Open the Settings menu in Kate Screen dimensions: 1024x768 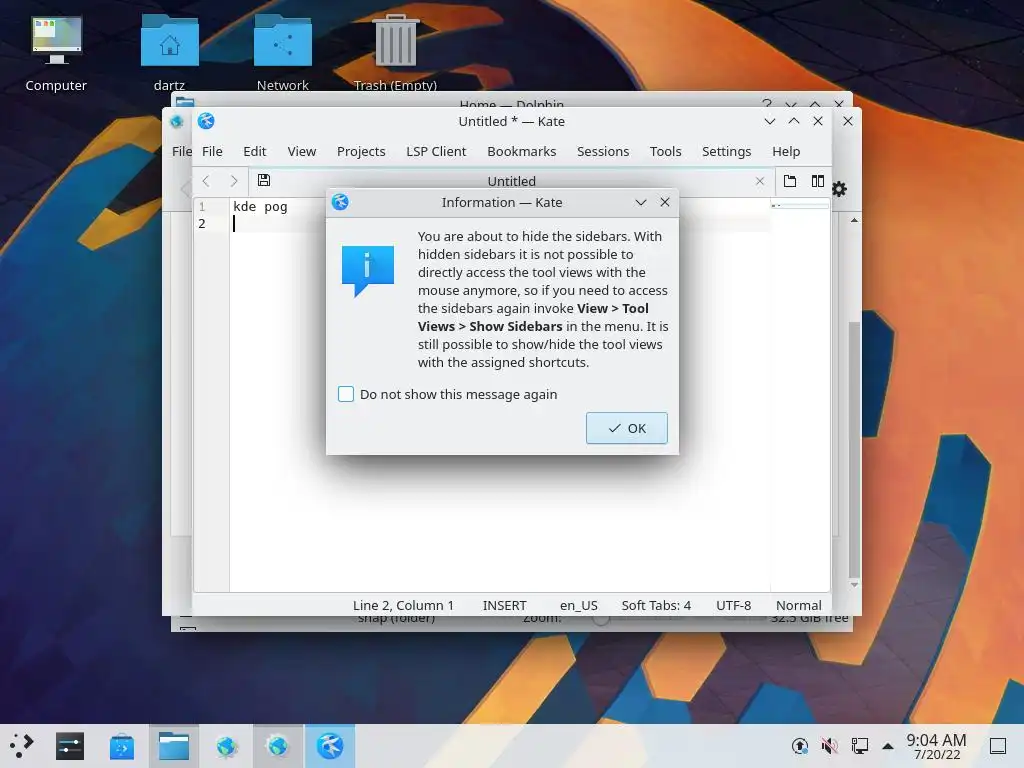click(726, 152)
